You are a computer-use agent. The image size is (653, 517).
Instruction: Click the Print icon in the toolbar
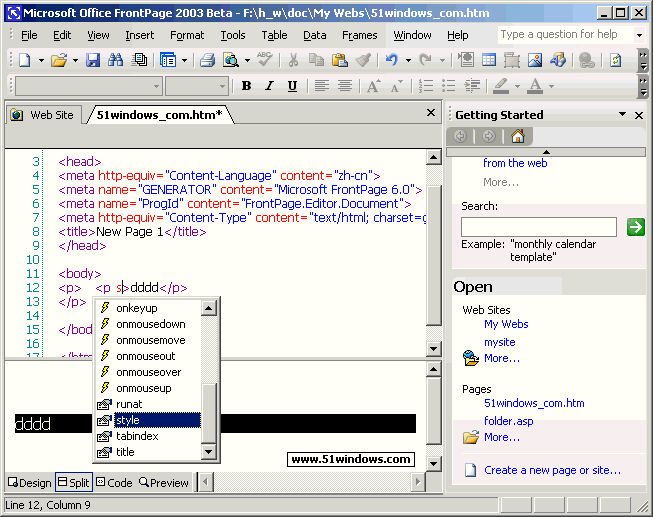(207, 60)
